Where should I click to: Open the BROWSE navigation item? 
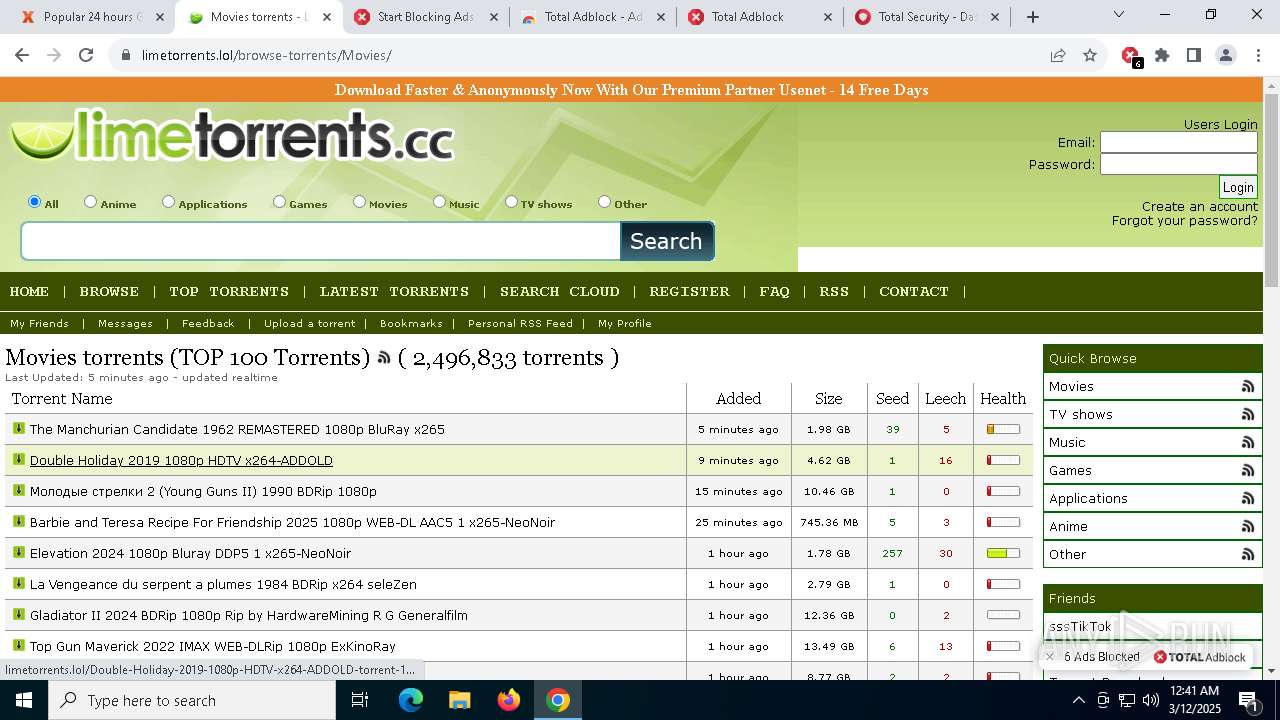(109, 292)
